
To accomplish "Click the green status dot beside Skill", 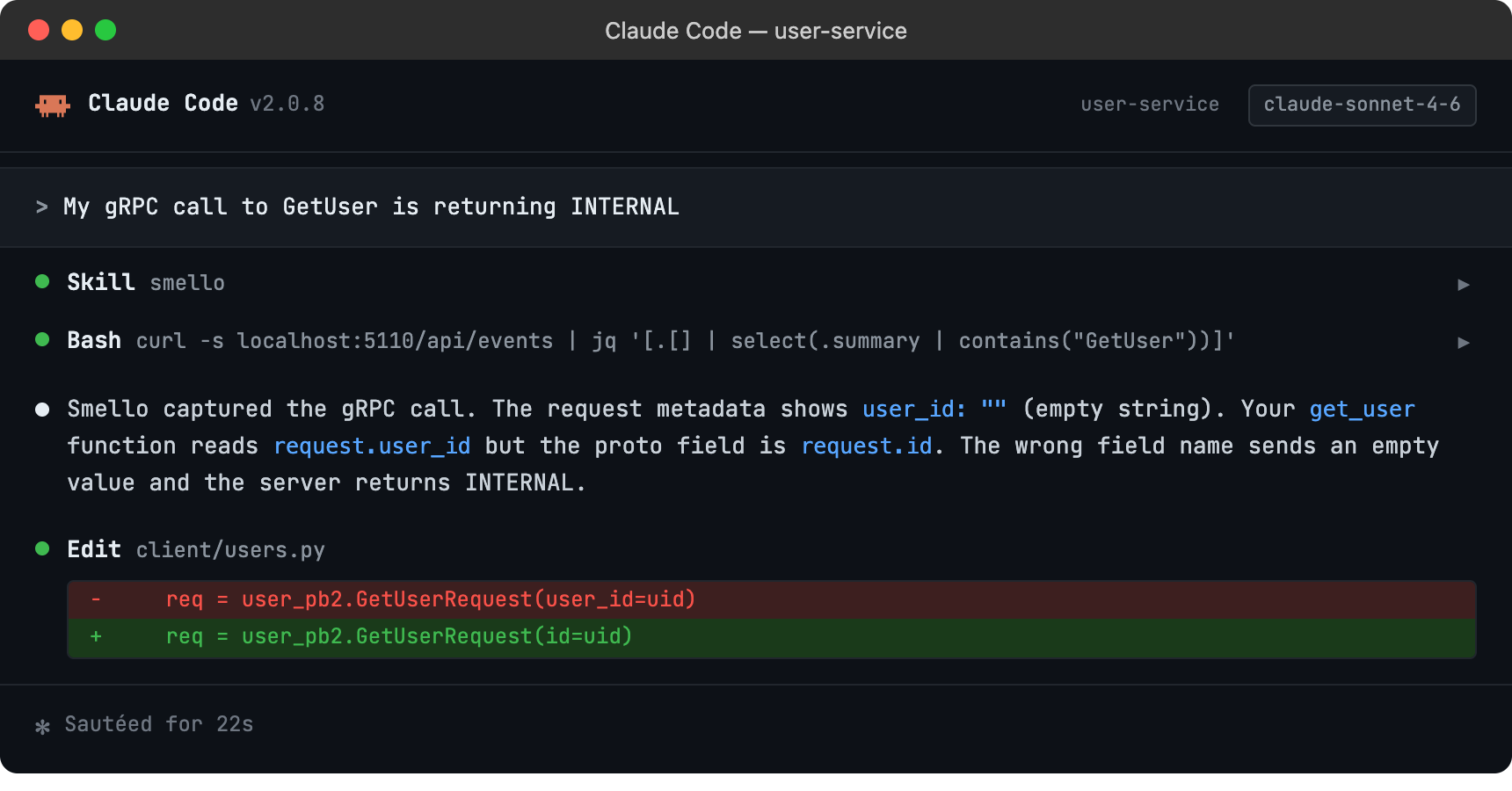I will (42, 281).
